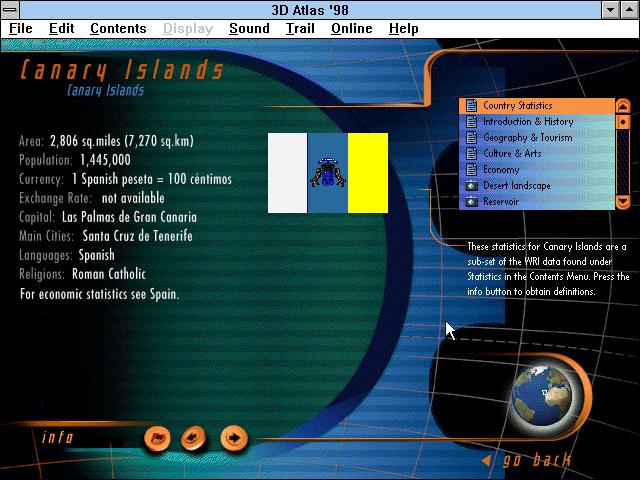Click topic list scroll up arrow
This screenshot has width=640, height=480.
click(x=623, y=106)
